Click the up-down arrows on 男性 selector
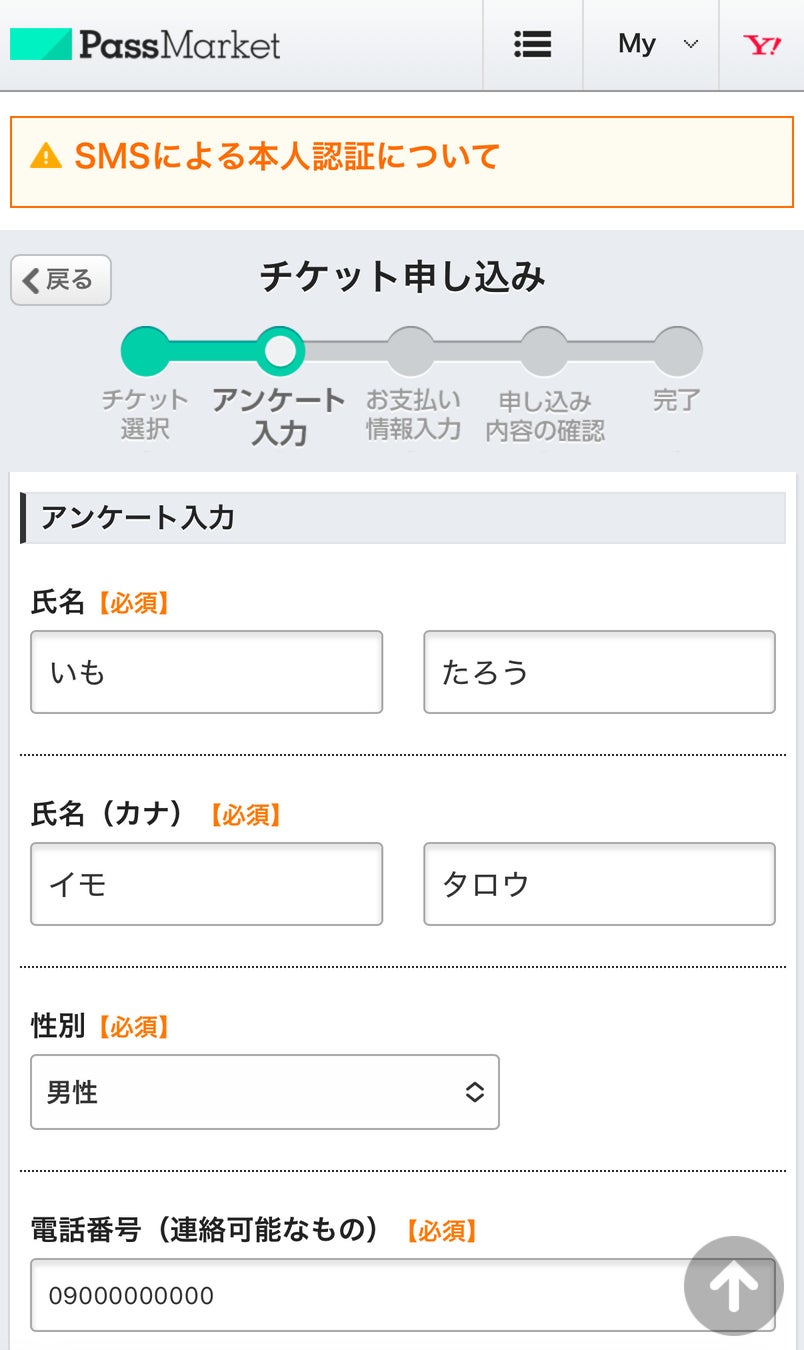This screenshot has height=1350, width=804. tap(474, 1092)
